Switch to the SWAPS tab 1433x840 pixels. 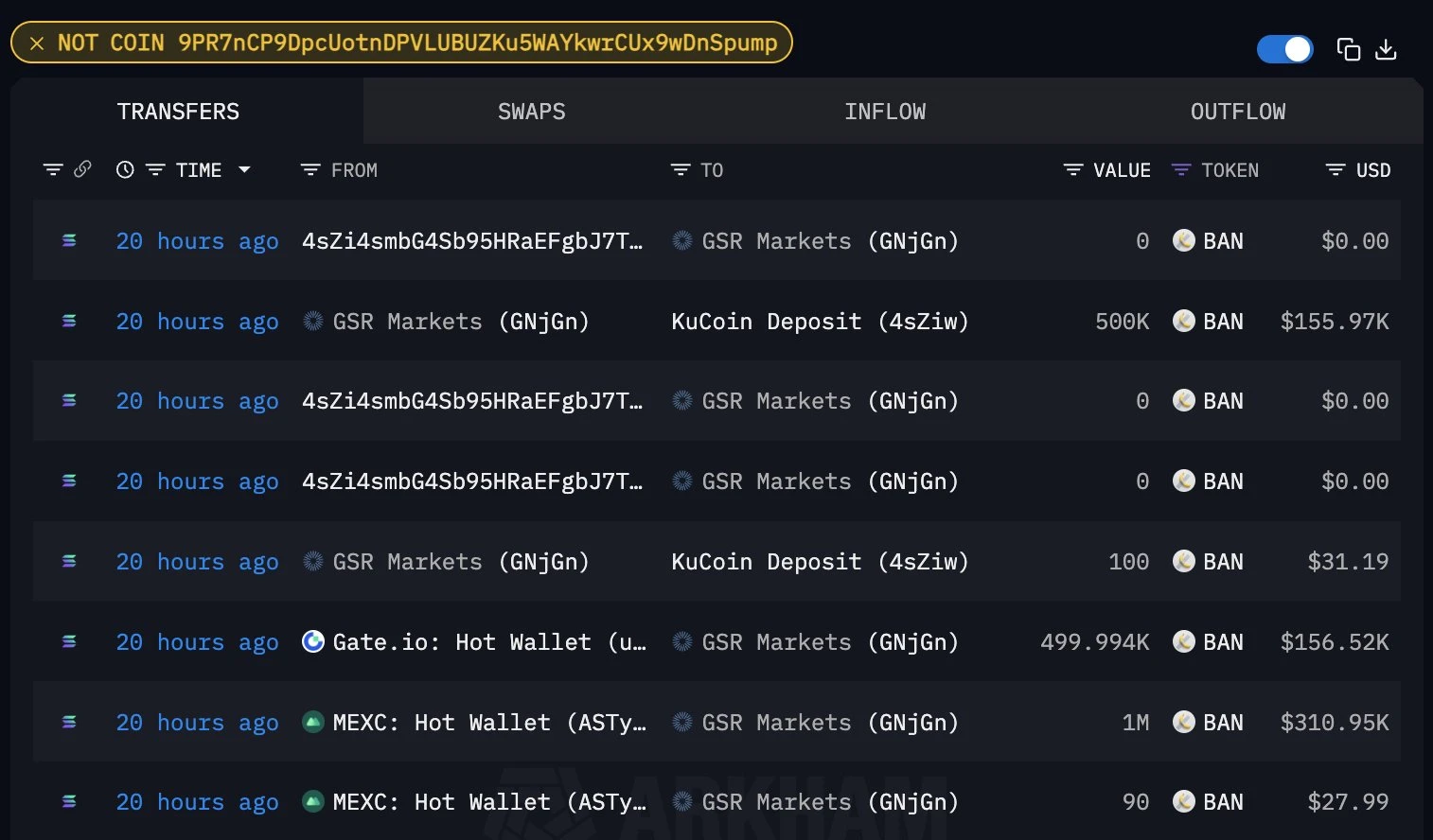531,112
